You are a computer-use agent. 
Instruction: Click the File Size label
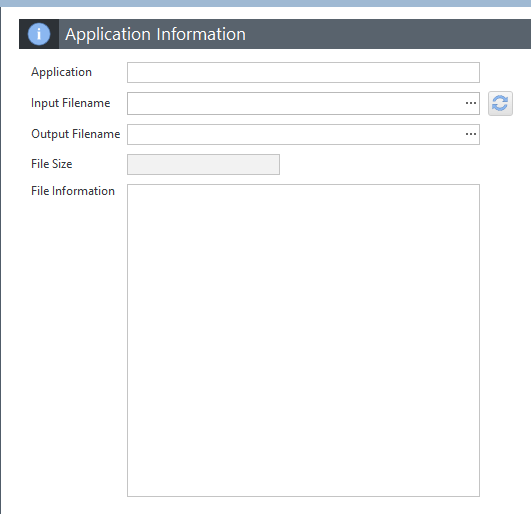click(x=51, y=164)
